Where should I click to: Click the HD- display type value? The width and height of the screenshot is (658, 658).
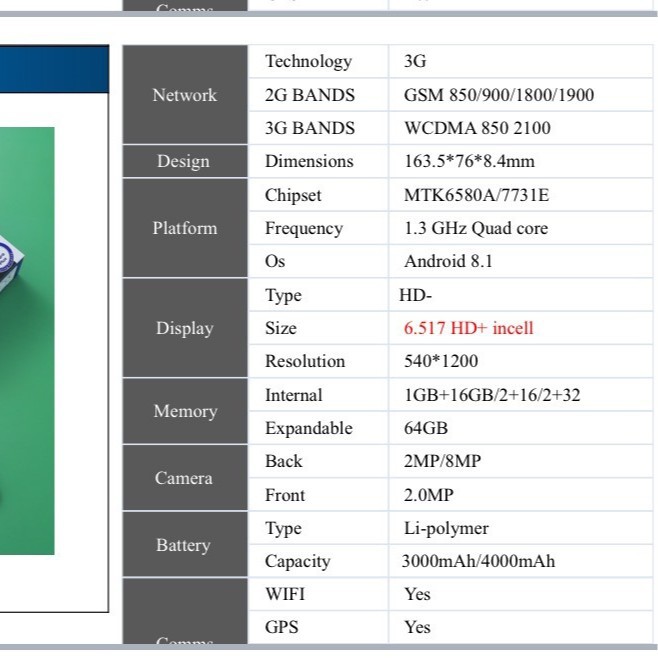415,295
